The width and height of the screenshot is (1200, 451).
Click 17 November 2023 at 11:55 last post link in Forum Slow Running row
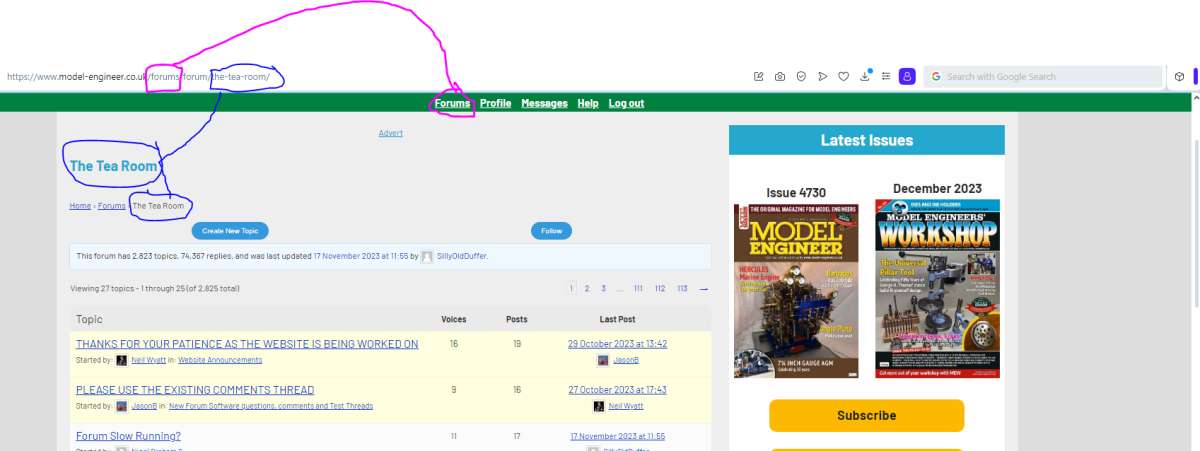click(617, 436)
